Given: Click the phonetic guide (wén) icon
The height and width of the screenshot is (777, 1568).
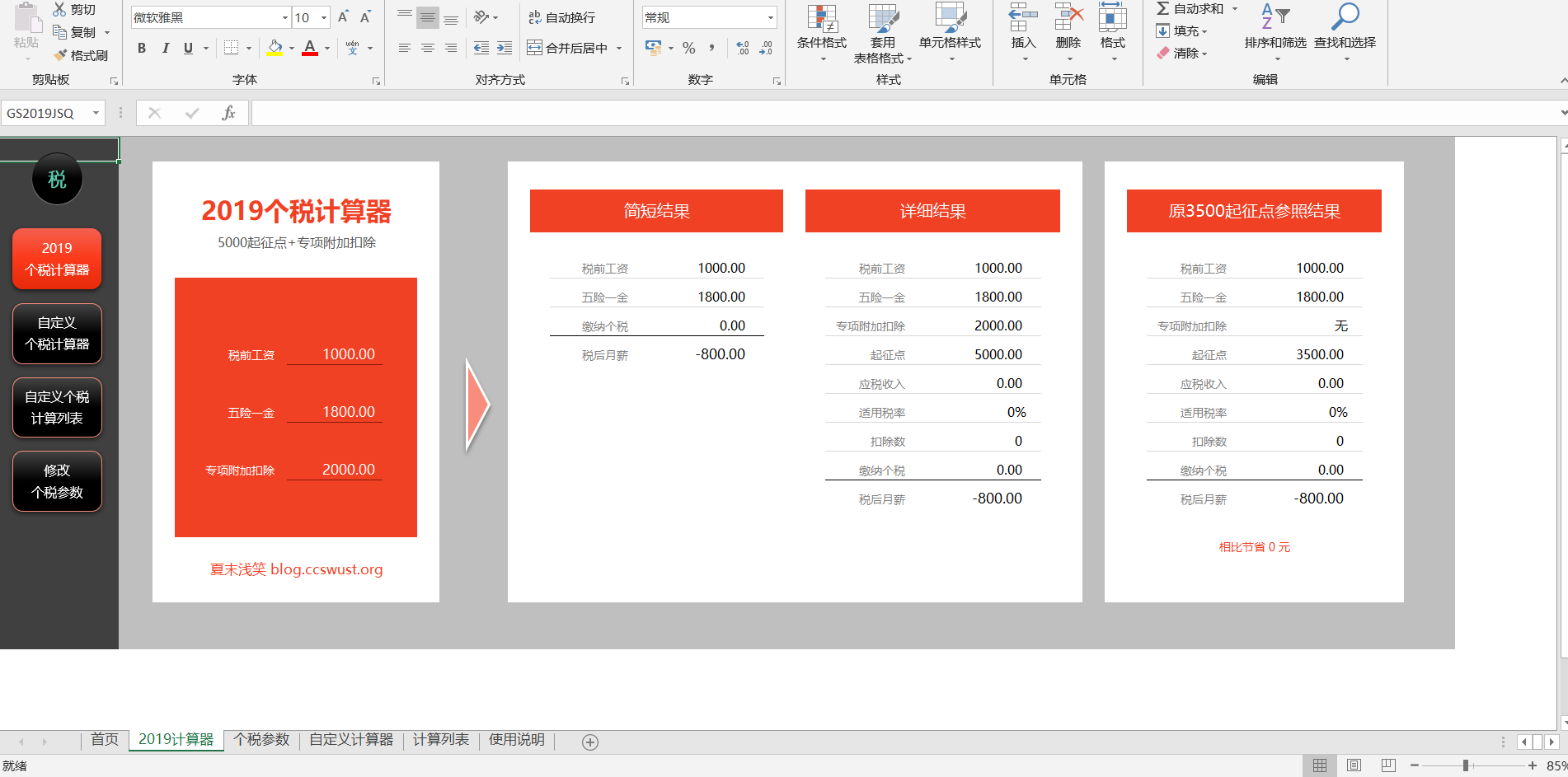Looking at the screenshot, I should click(x=353, y=48).
